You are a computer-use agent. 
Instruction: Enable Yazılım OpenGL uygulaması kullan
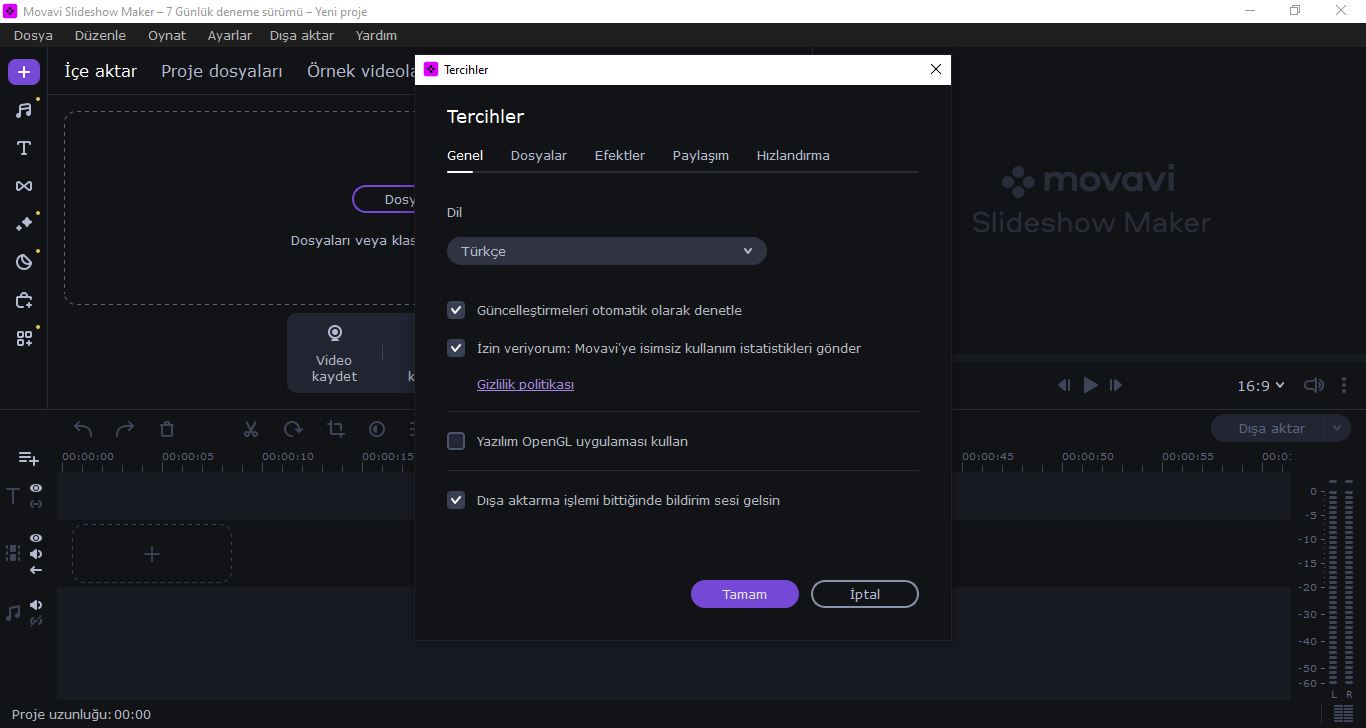click(456, 441)
